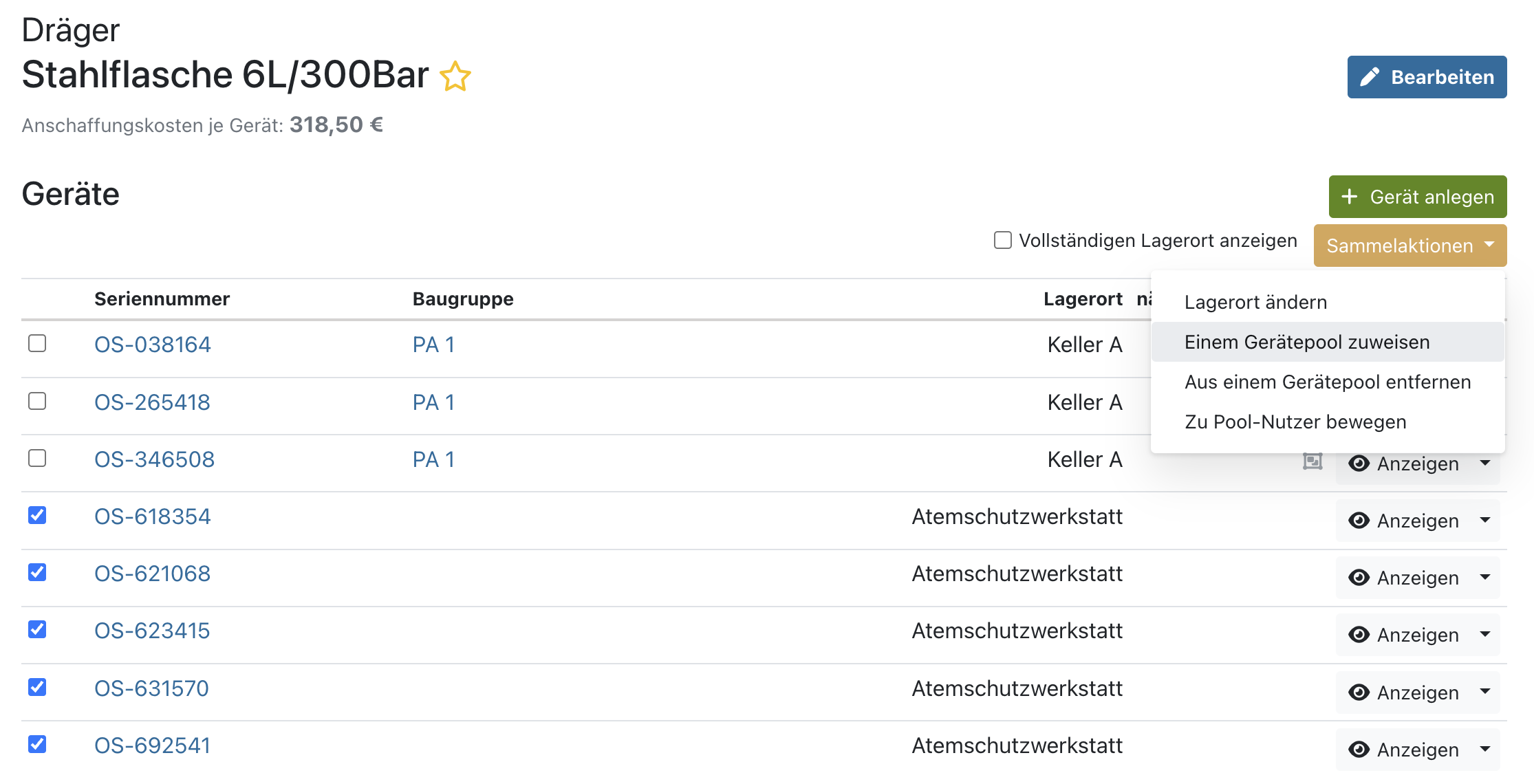Click Anzeigen for OS-623415
The width and height of the screenshot is (1534, 784).
(1403, 635)
